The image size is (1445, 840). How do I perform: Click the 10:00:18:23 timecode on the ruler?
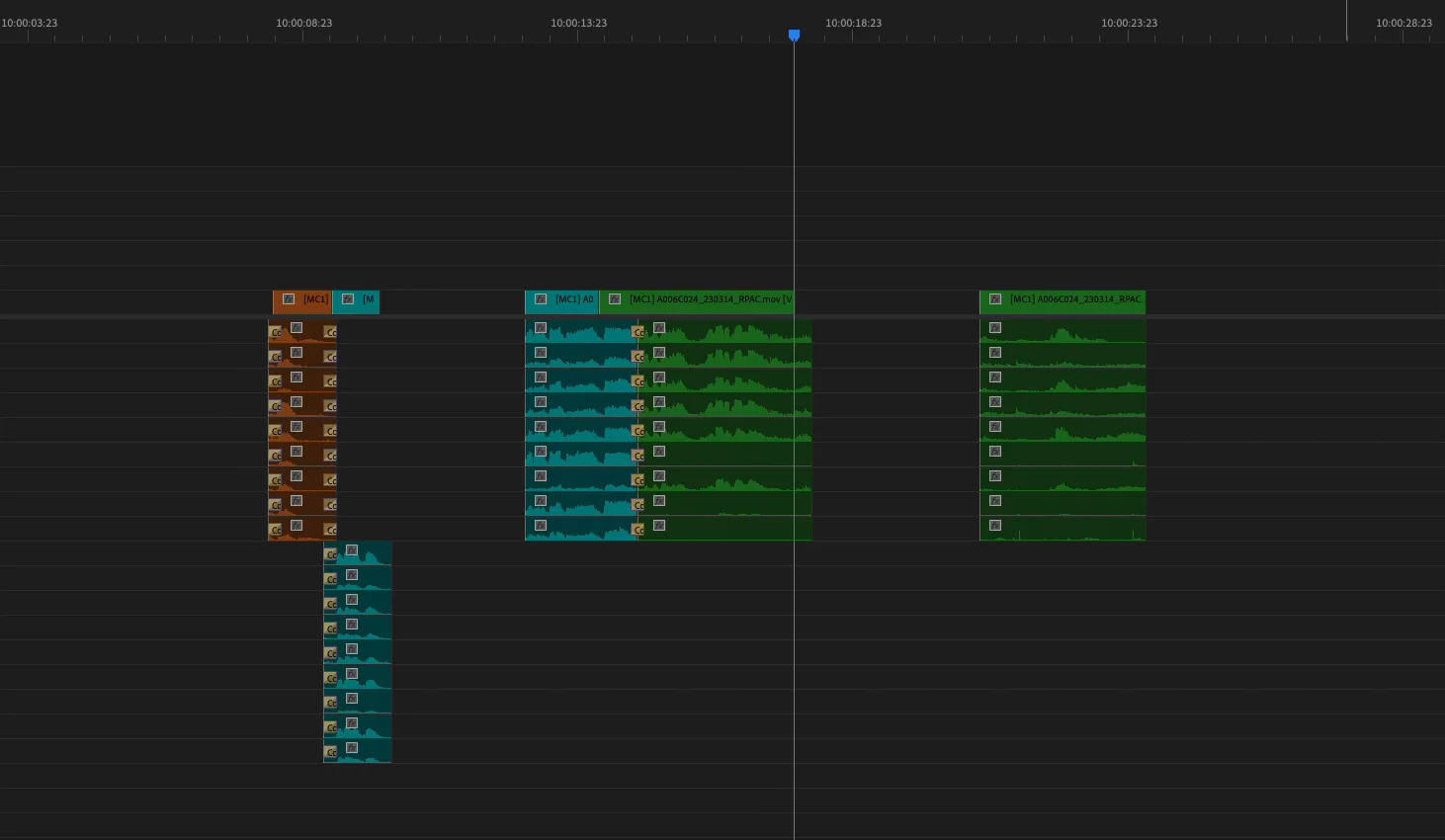[853, 23]
